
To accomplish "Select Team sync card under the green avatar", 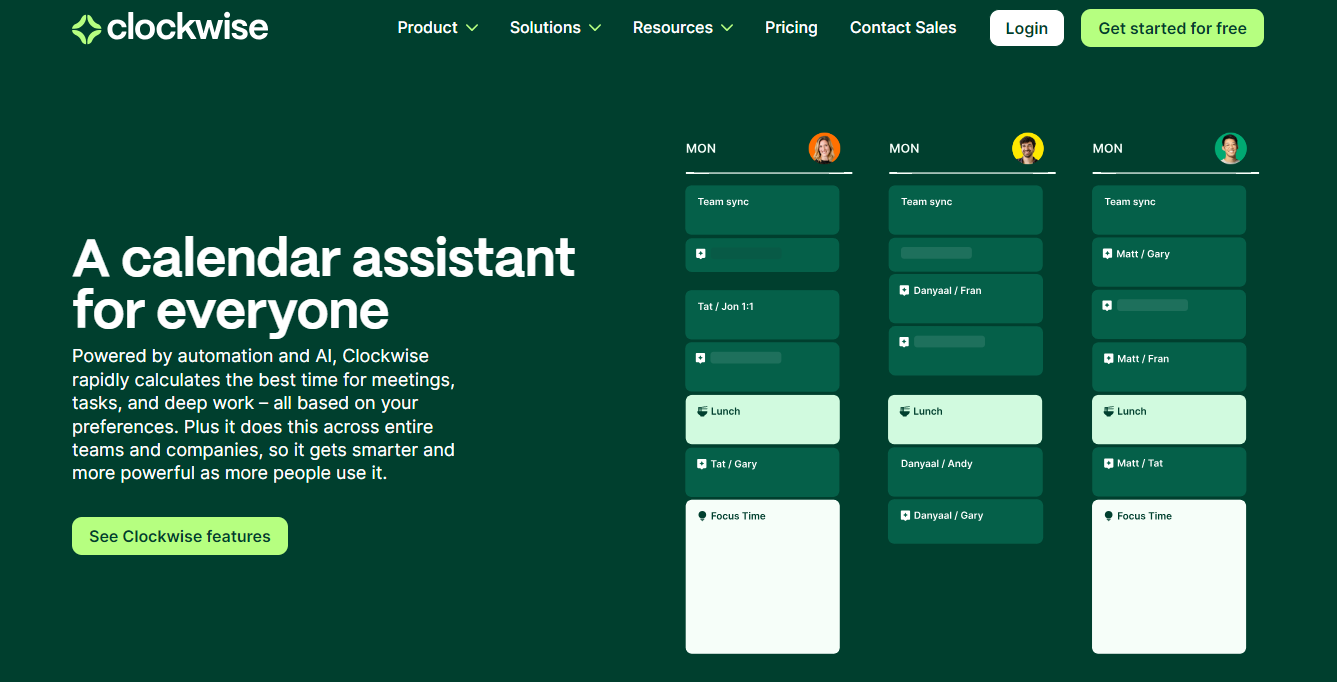I will [x=1169, y=210].
